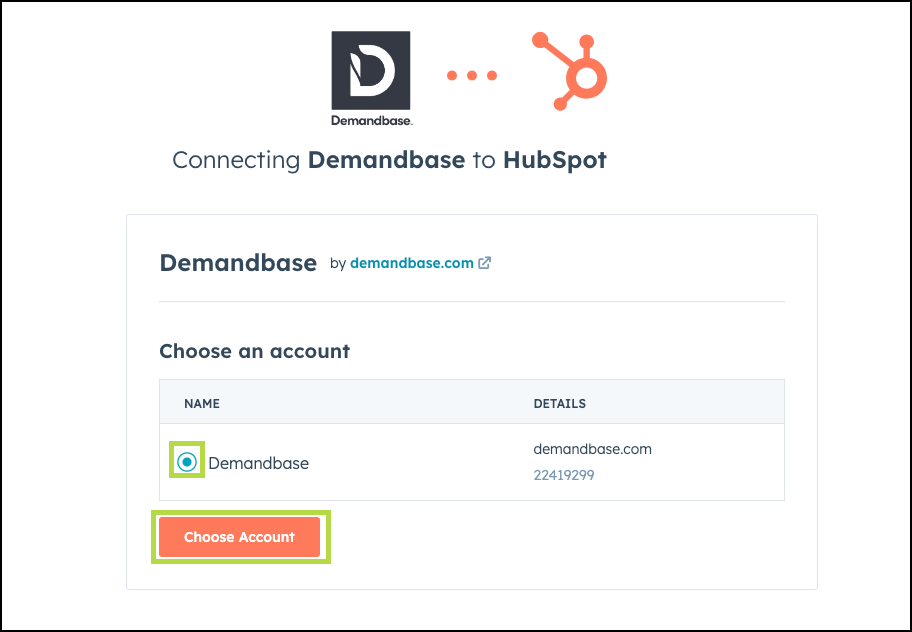The image size is (912, 632).
Task: Click the HubSpot sprocket logo
Action: [x=570, y=71]
